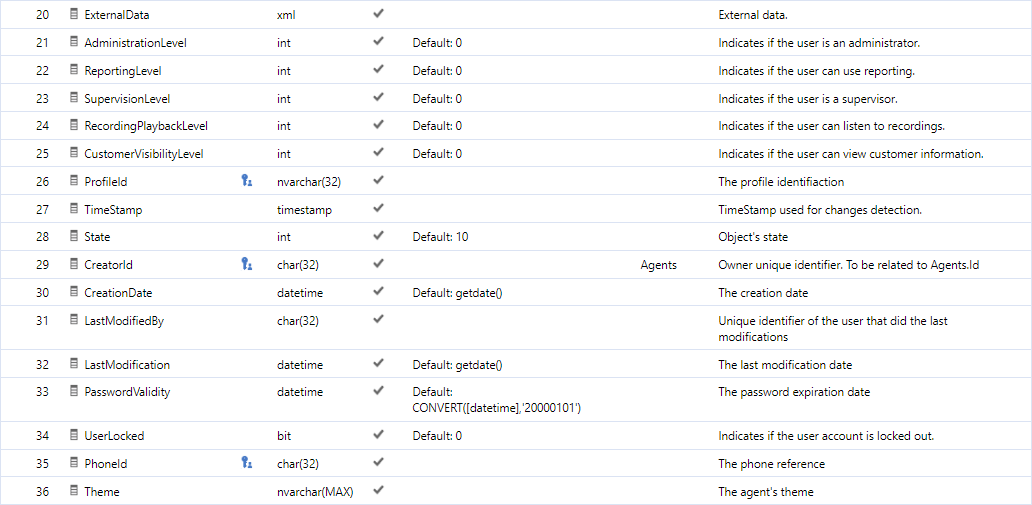Screen dimensions: 1032x505
Task: Select the SupervisionLevel column name
Action: coord(128,99)
